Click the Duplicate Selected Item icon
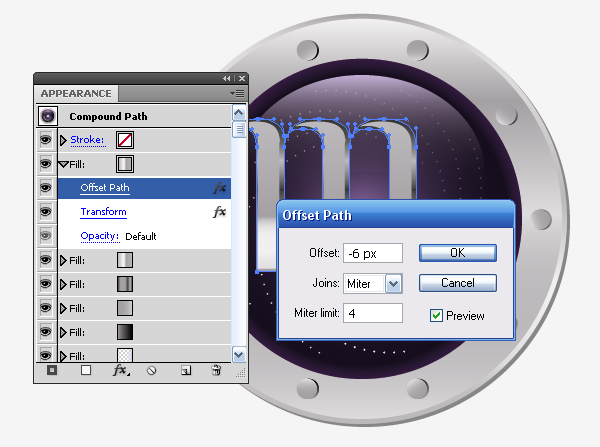600x447 pixels. pos(186,370)
